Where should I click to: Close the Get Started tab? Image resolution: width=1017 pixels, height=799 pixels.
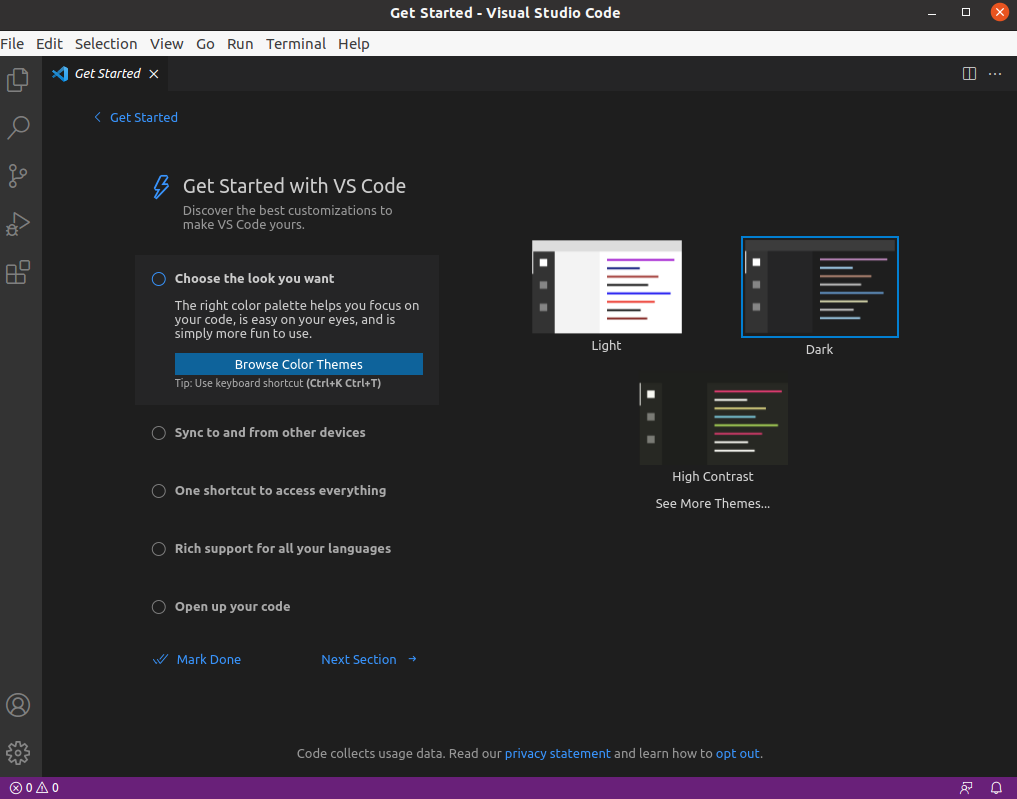click(154, 74)
